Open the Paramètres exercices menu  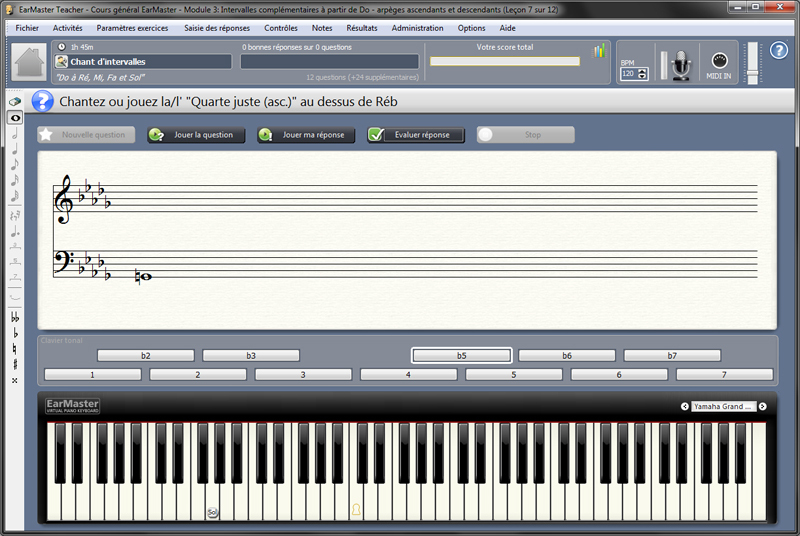coord(132,28)
